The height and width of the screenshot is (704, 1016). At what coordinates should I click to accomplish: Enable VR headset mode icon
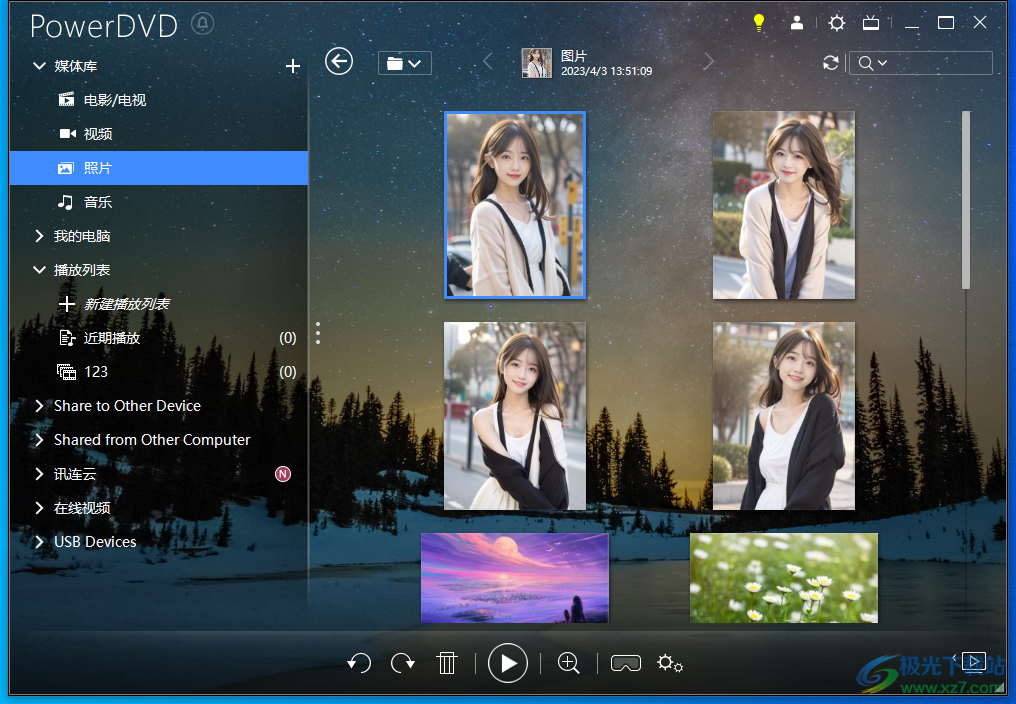coord(625,664)
